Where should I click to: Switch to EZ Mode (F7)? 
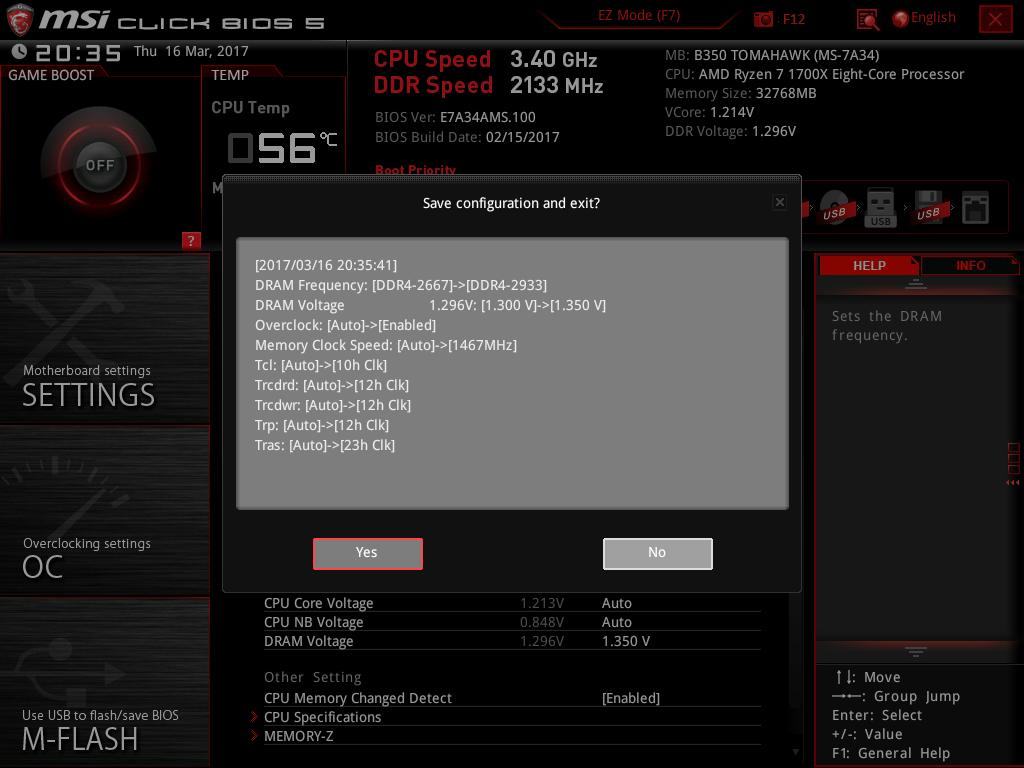[x=639, y=16]
